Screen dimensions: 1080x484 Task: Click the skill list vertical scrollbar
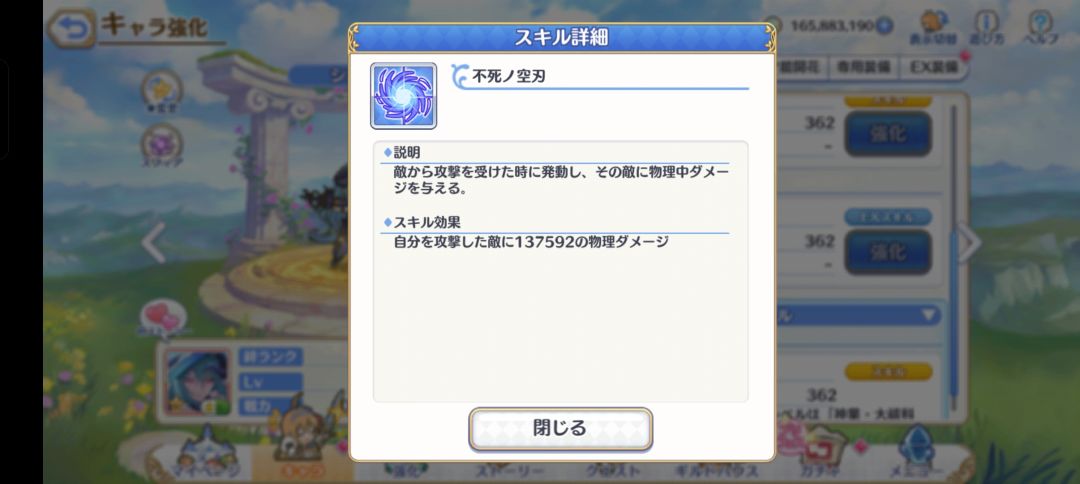pyautogui.click(x=954, y=255)
